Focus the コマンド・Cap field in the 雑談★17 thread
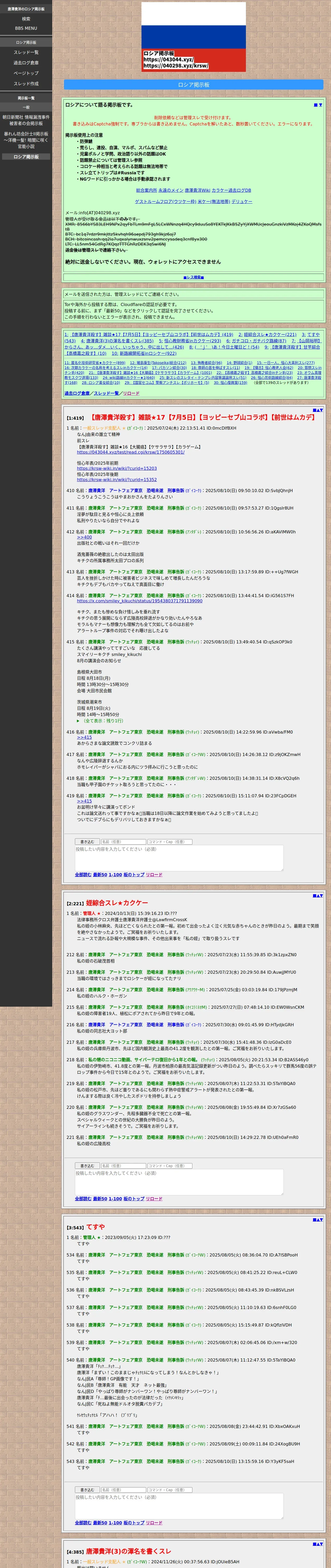Screen dimensions: 331x1568 click(170, 842)
